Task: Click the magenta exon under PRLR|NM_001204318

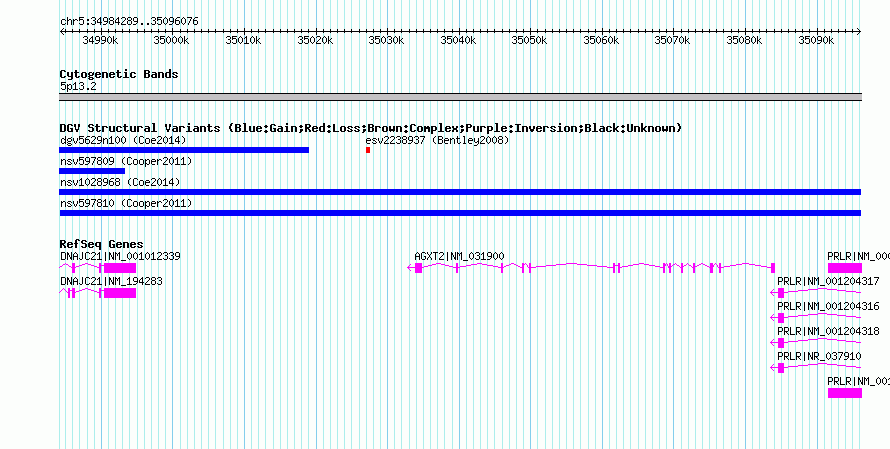Action: 781,343
